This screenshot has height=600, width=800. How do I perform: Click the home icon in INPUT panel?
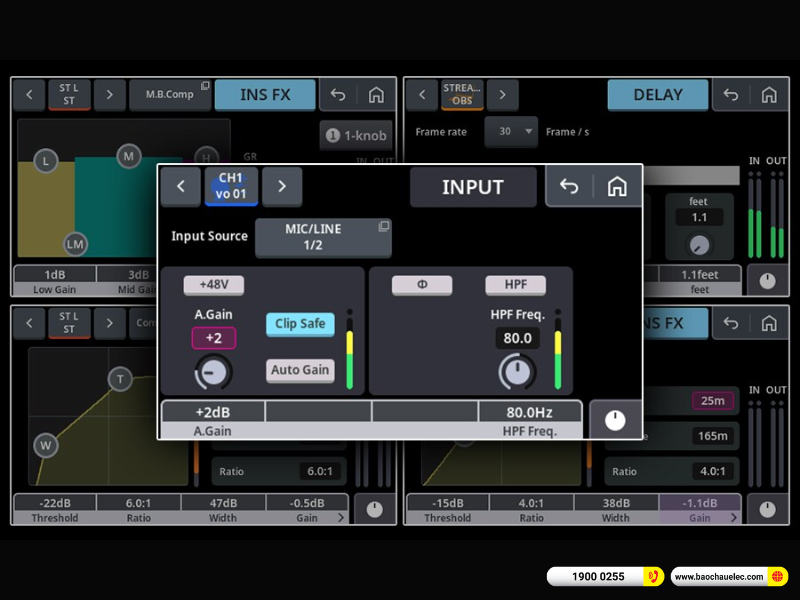click(x=617, y=187)
